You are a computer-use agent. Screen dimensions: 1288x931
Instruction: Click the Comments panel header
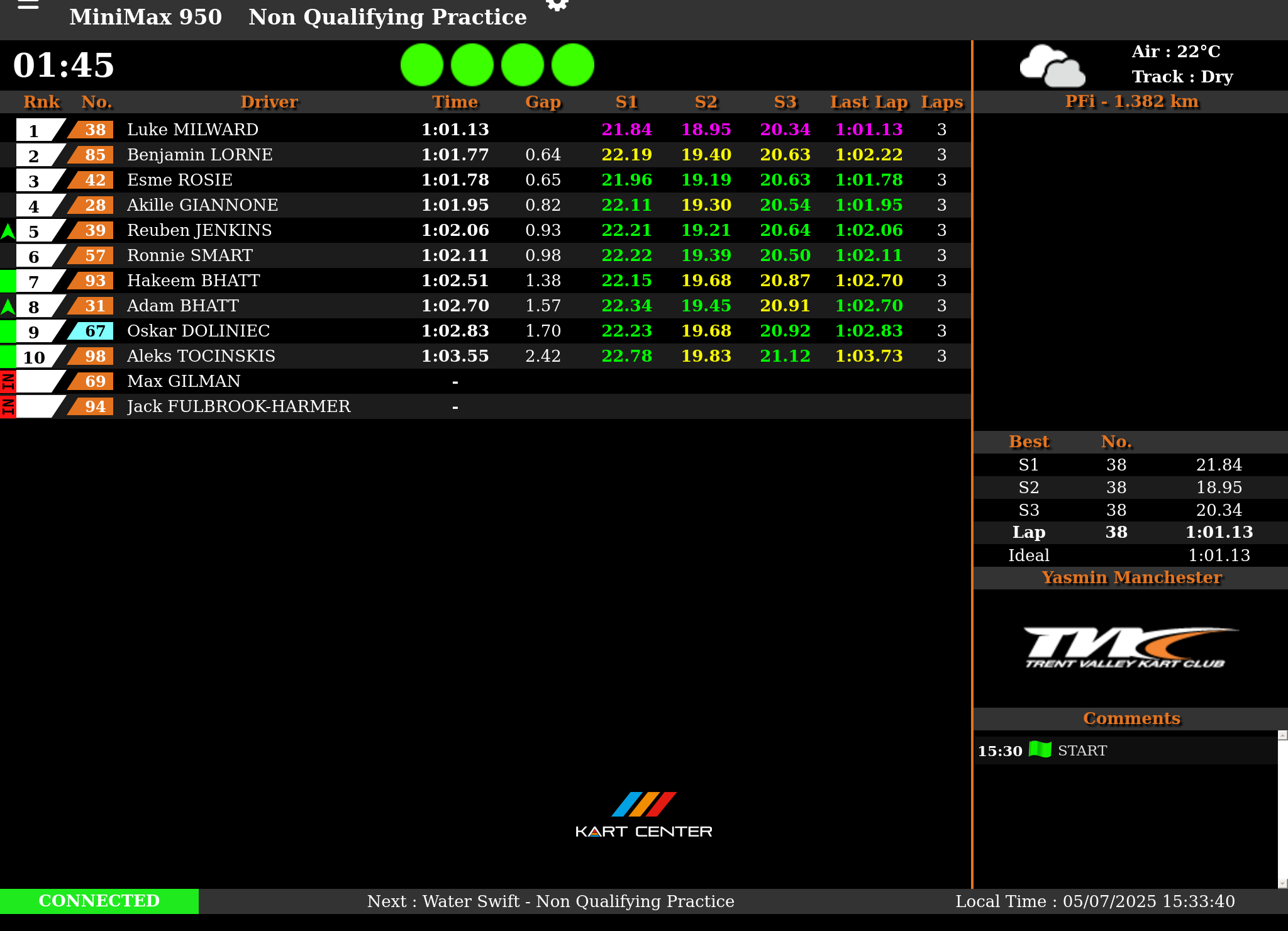[1131, 718]
